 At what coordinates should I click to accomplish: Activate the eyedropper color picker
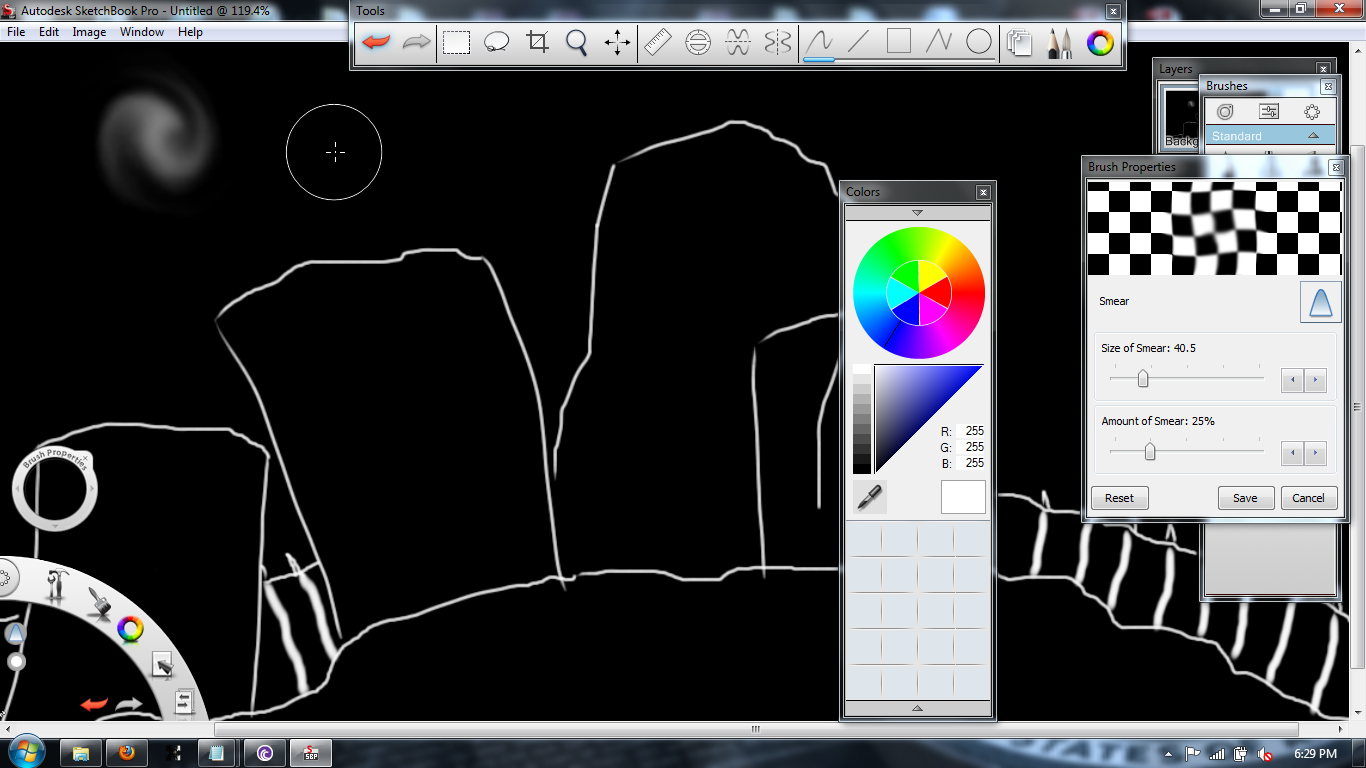870,497
